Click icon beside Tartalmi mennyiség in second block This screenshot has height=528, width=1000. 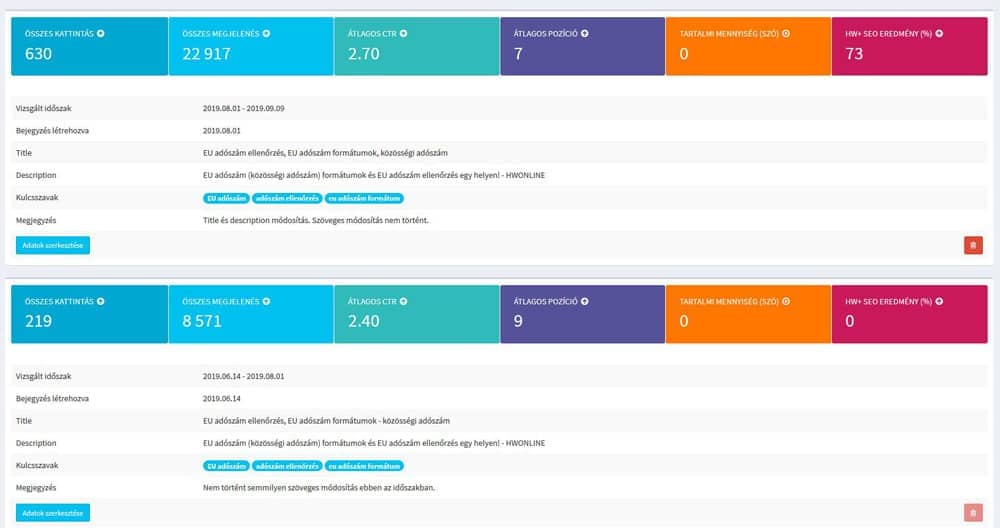786,302
